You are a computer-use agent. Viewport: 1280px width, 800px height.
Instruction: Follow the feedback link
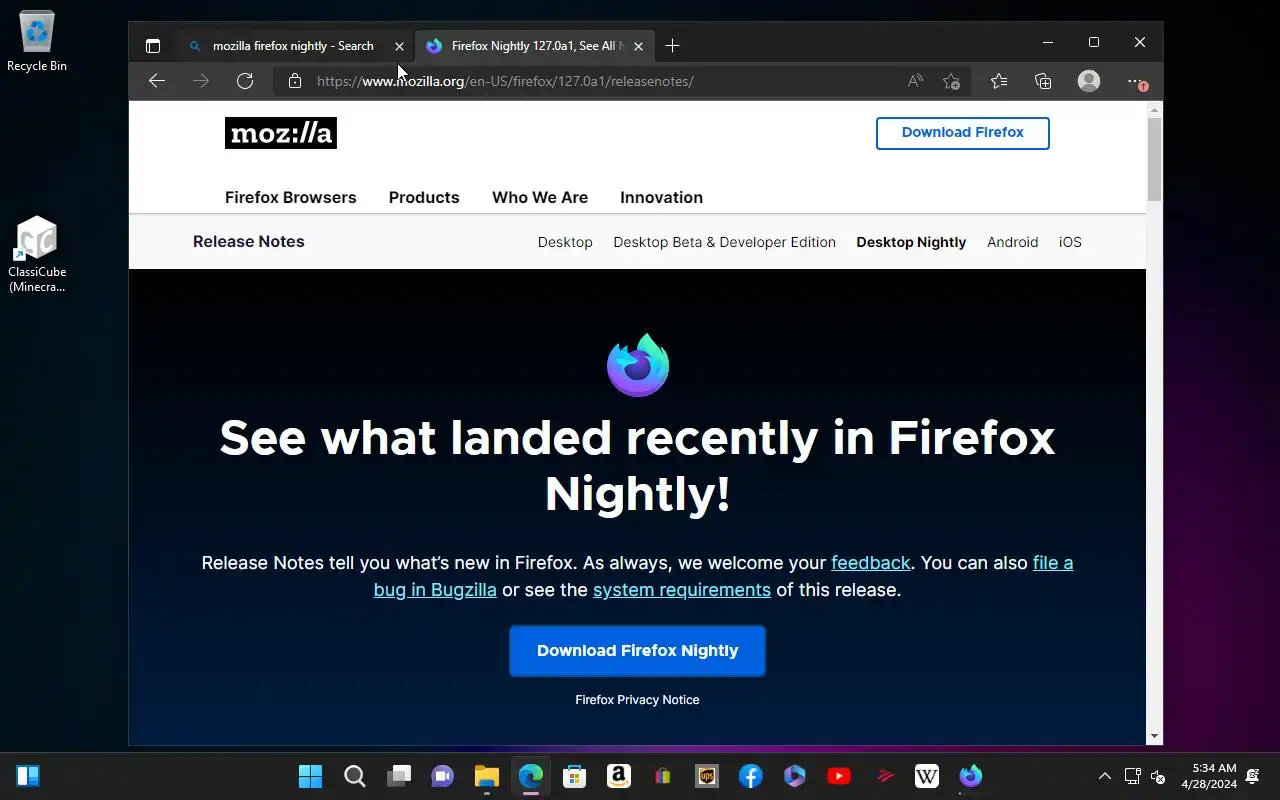point(870,563)
